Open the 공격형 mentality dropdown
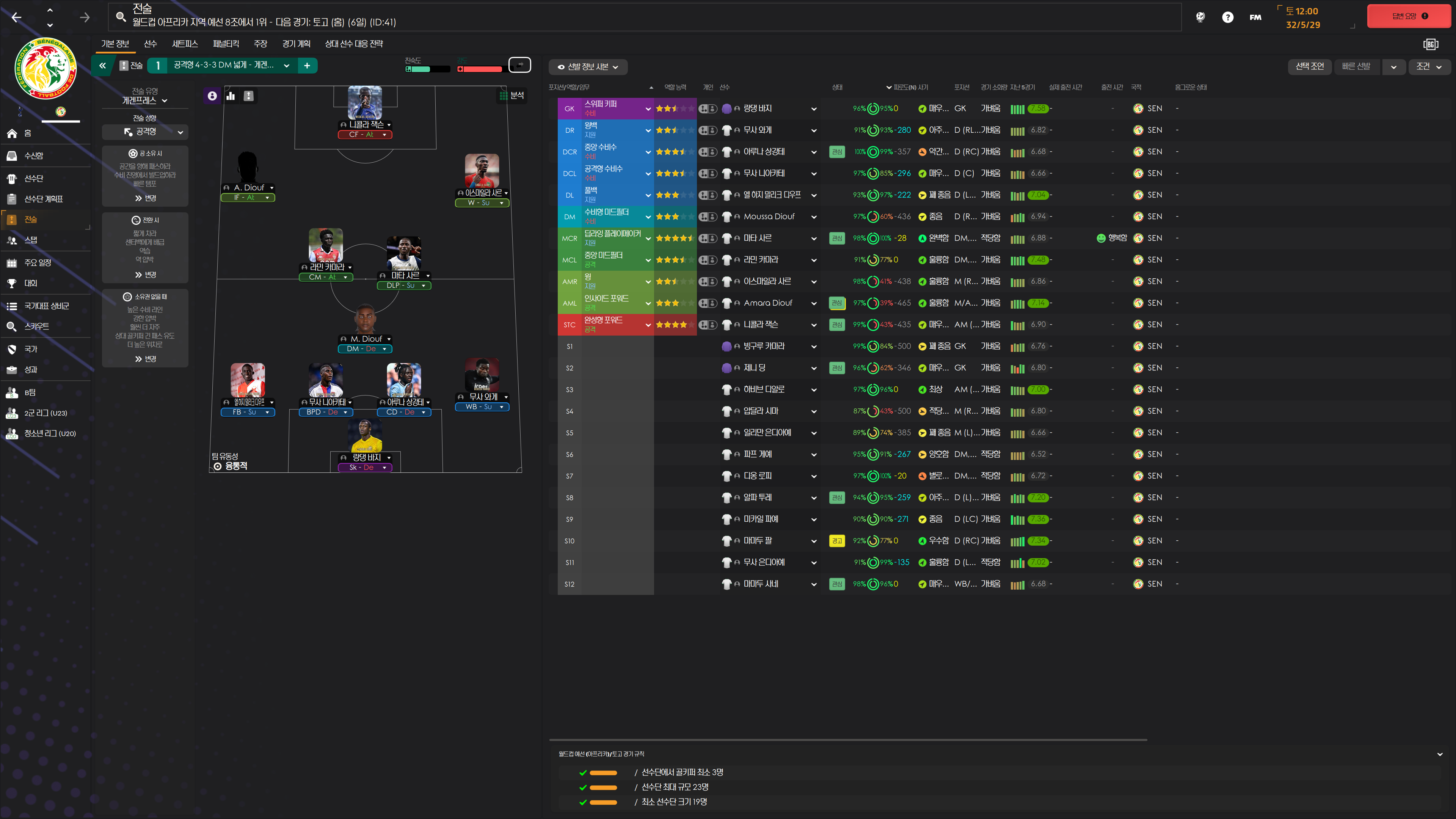Viewport: 1456px width, 819px height. 145,132
